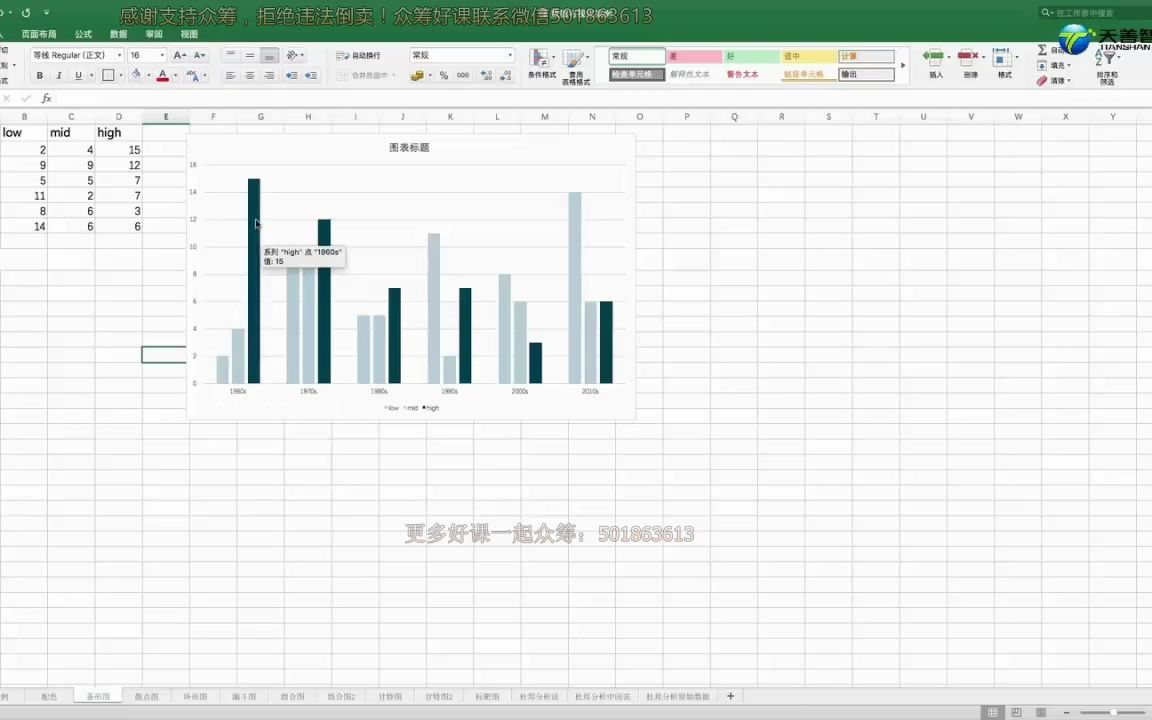The height and width of the screenshot is (720, 1152).
Task: Toggle 自动换行 (Wrap Text)
Action: click(358, 55)
